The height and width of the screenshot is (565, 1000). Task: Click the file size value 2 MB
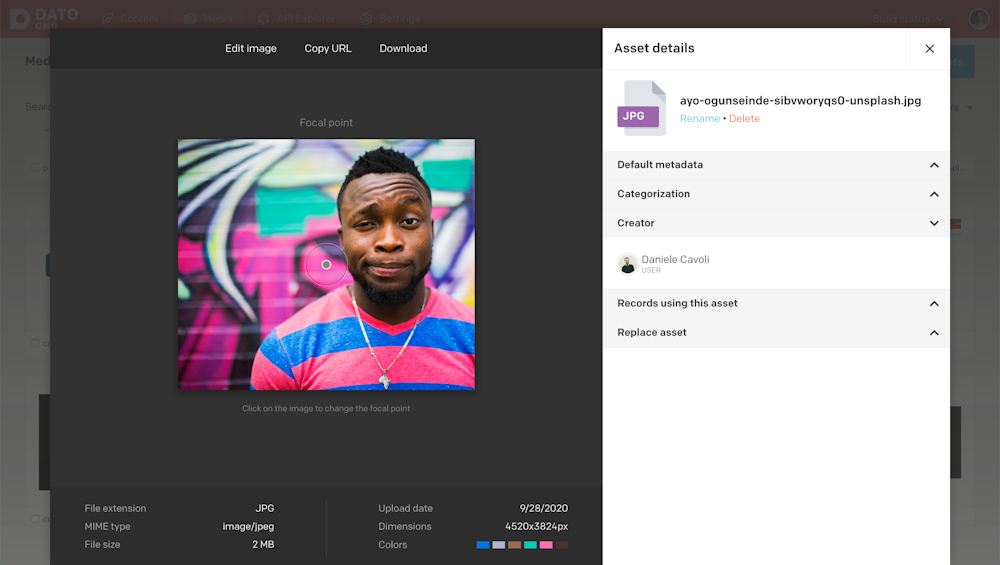[263, 545]
